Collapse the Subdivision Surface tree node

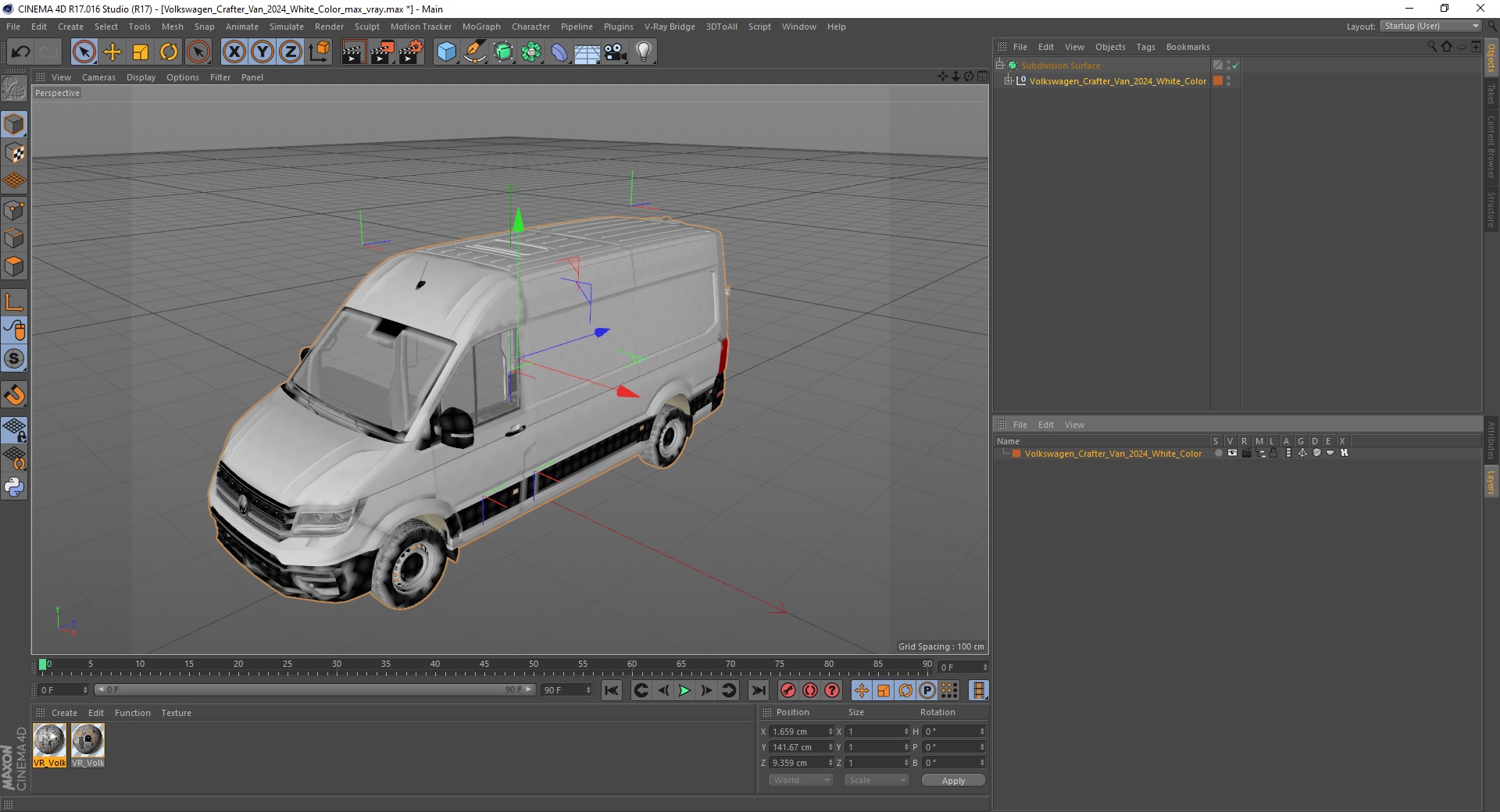(x=999, y=66)
